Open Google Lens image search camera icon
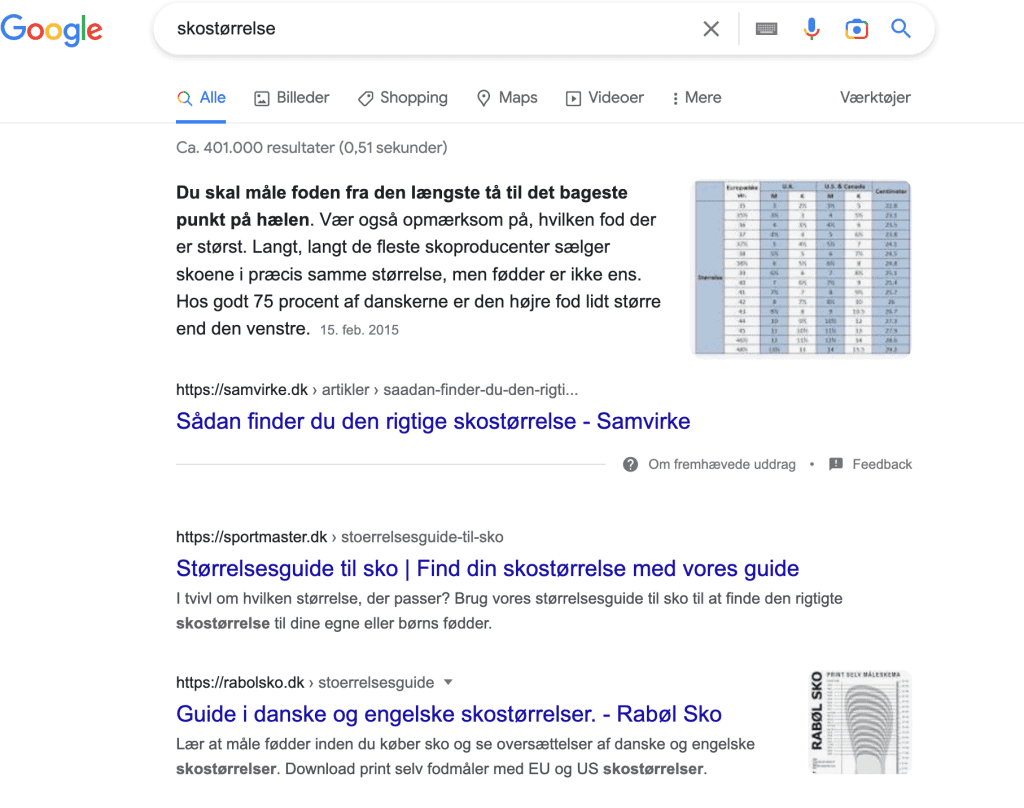Screen dimensions: 1024x808 point(856,29)
